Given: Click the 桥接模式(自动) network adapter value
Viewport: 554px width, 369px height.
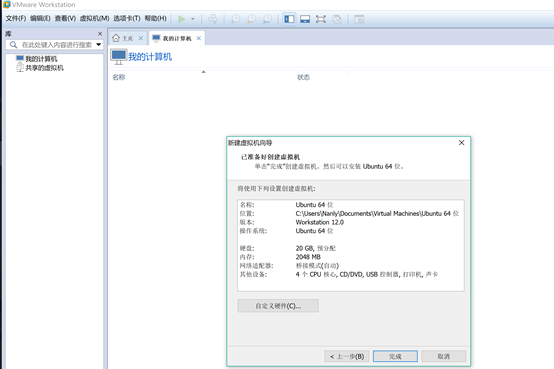Looking at the screenshot, I should pos(317,265).
